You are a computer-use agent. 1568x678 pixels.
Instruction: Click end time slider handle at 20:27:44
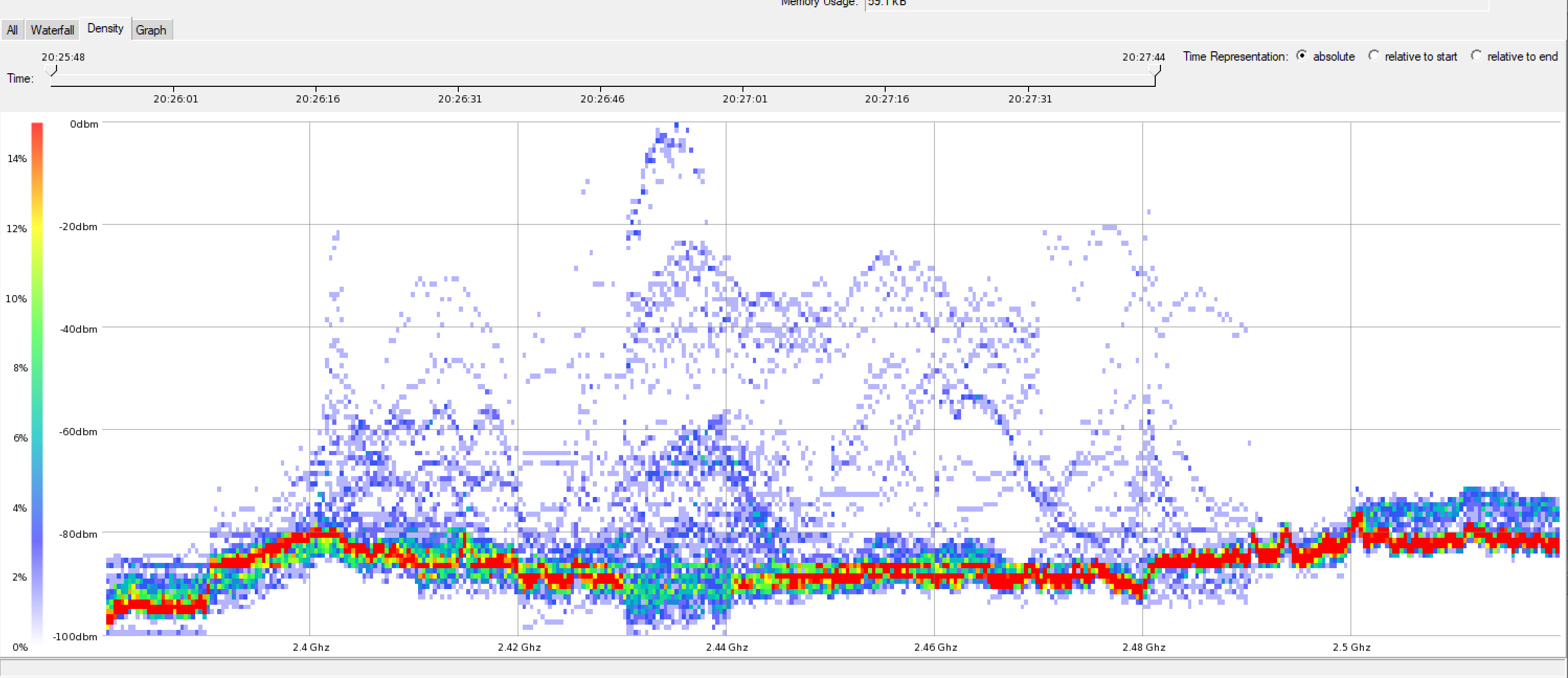point(1155,71)
